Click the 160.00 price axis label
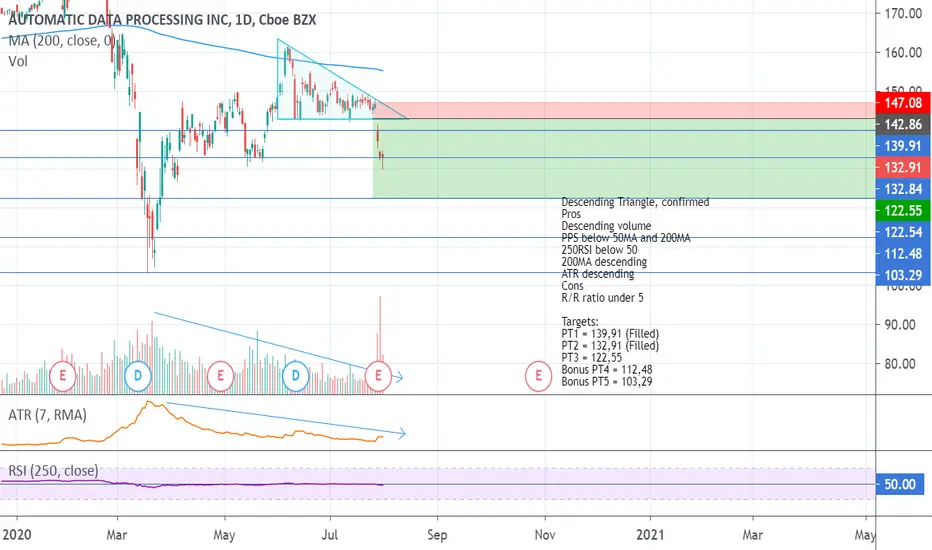The height and width of the screenshot is (550, 932). click(903, 52)
